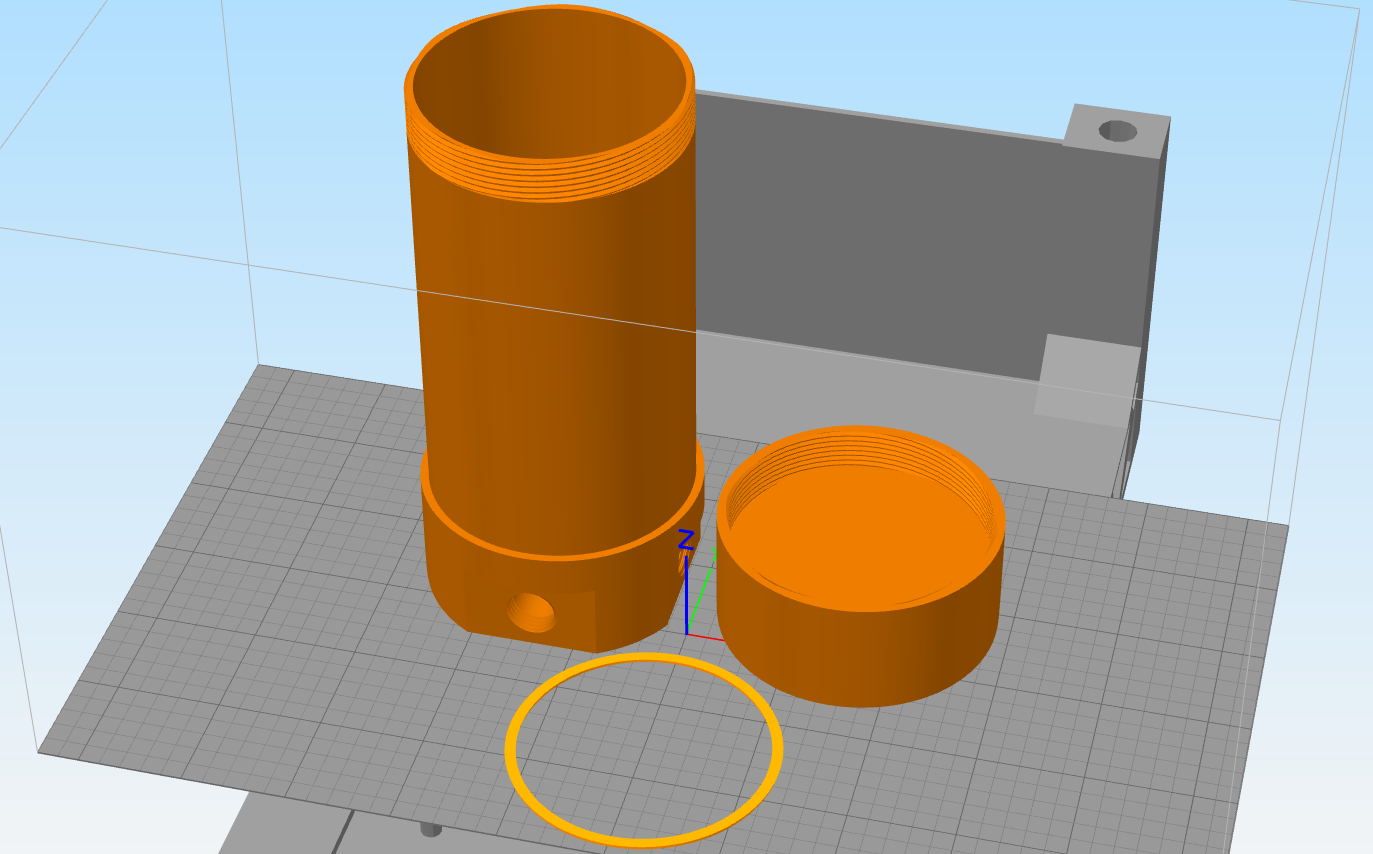
Task: Select the threaded screw cap model
Action: tap(860, 566)
